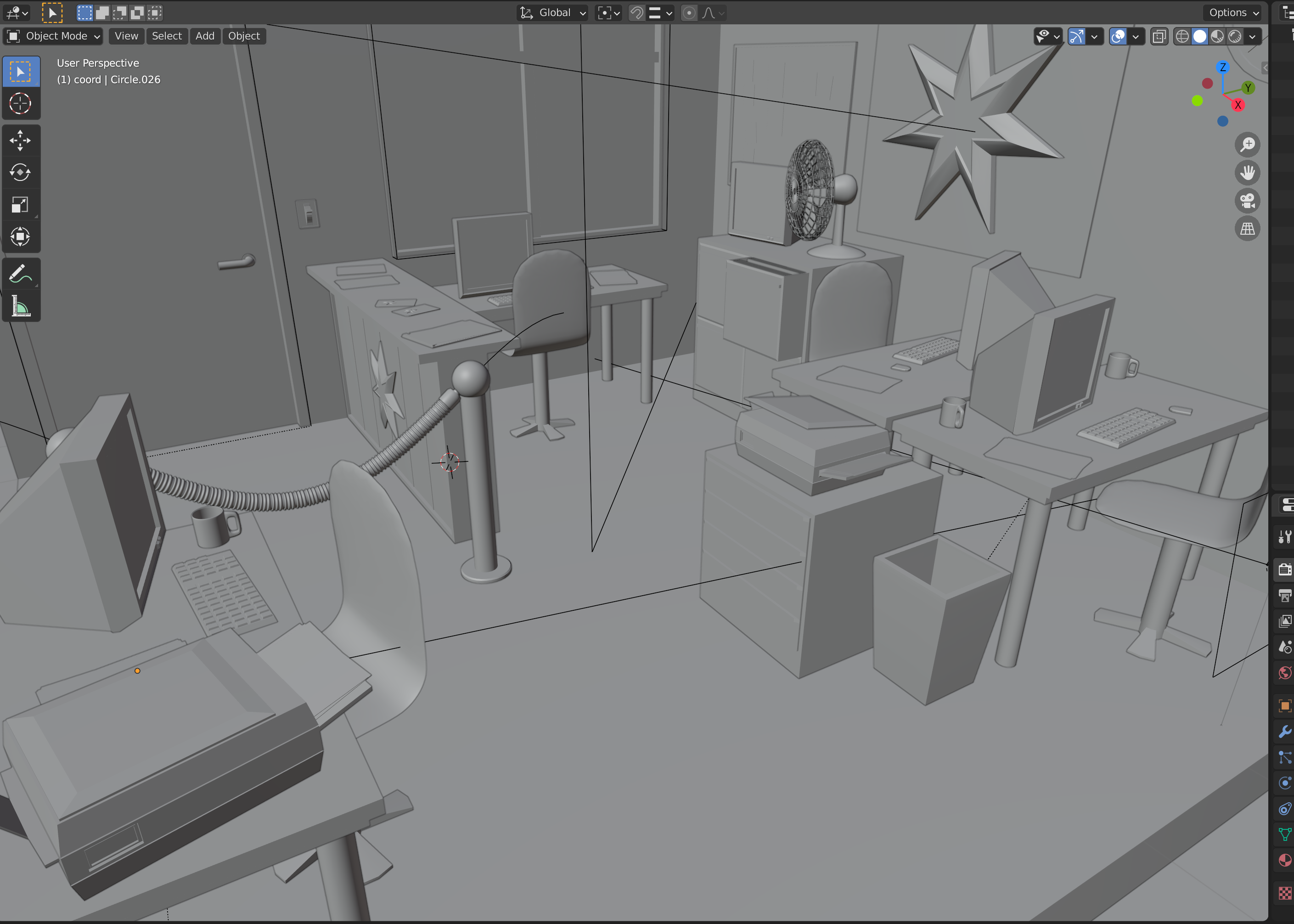Image resolution: width=1294 pixels, height=924 pixels.
Task: Toggle camera view with camera icon
Action: point(1247,201)
